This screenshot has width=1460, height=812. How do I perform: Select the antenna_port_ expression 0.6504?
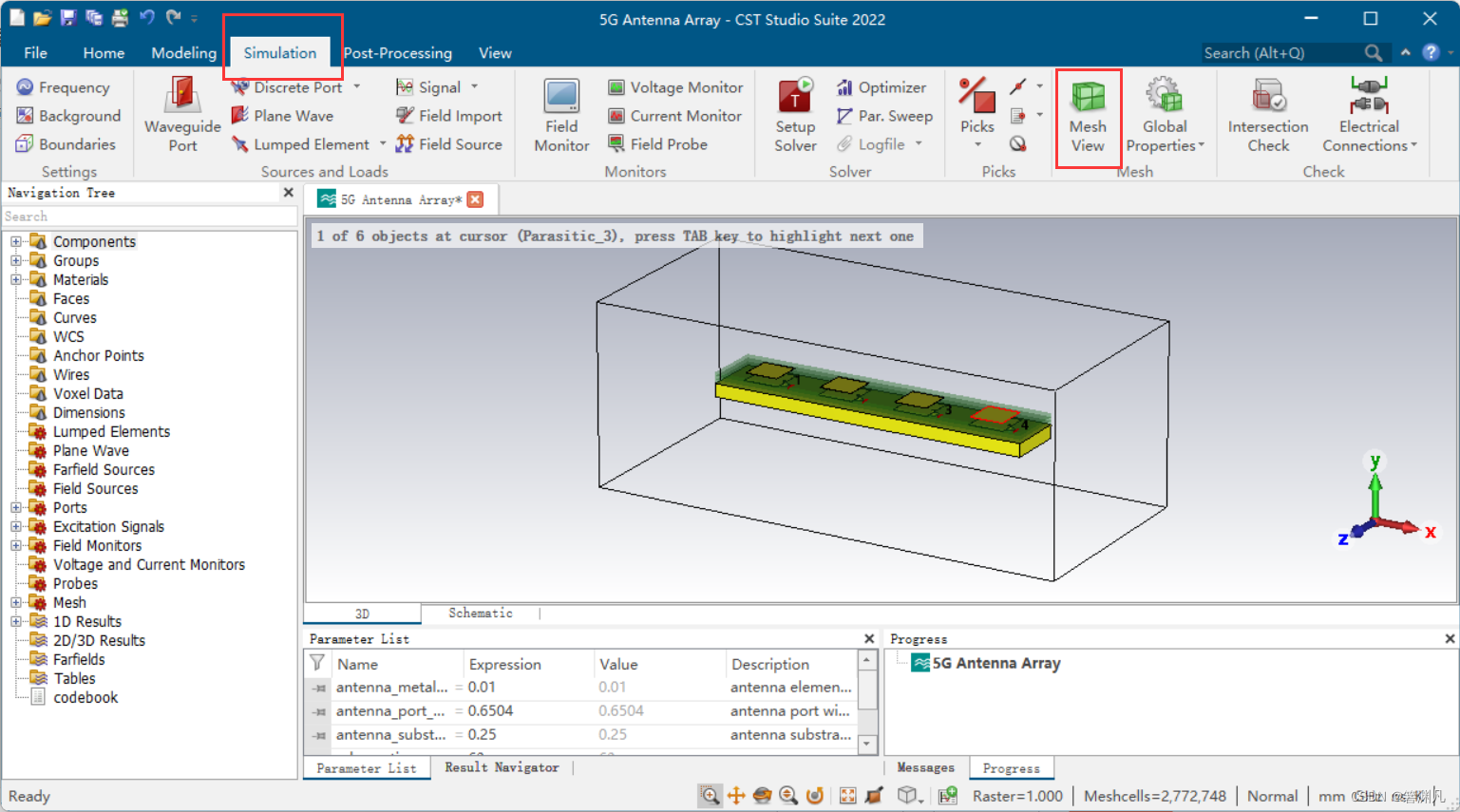[x=490, y=710]
